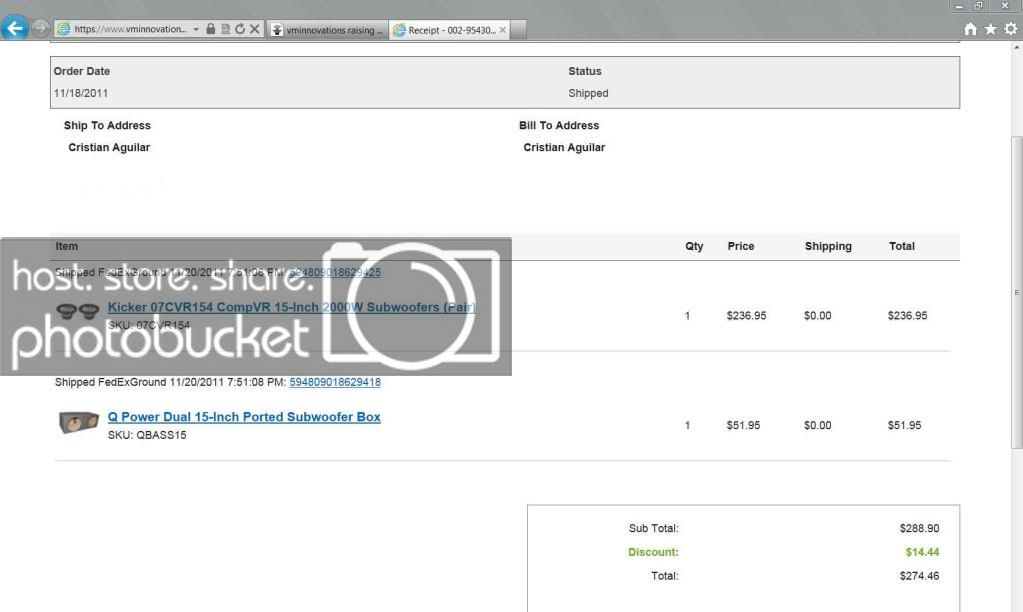Stop loading with the address bar X icon
Viewport: 1023px width, 612px height.
point(255,29)
